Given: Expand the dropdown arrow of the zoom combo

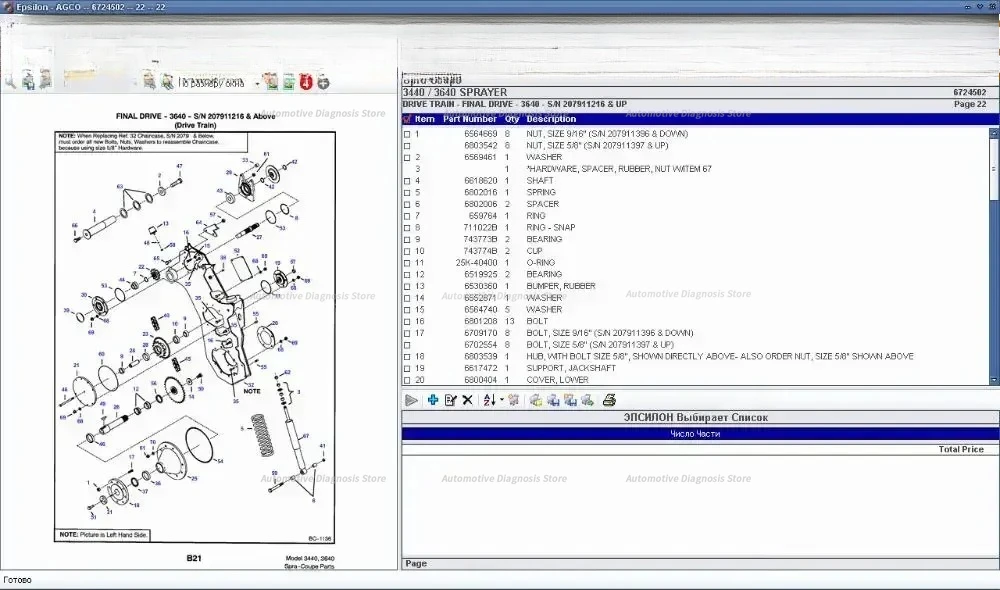Looking at the screenshot, I should point(257,83).
